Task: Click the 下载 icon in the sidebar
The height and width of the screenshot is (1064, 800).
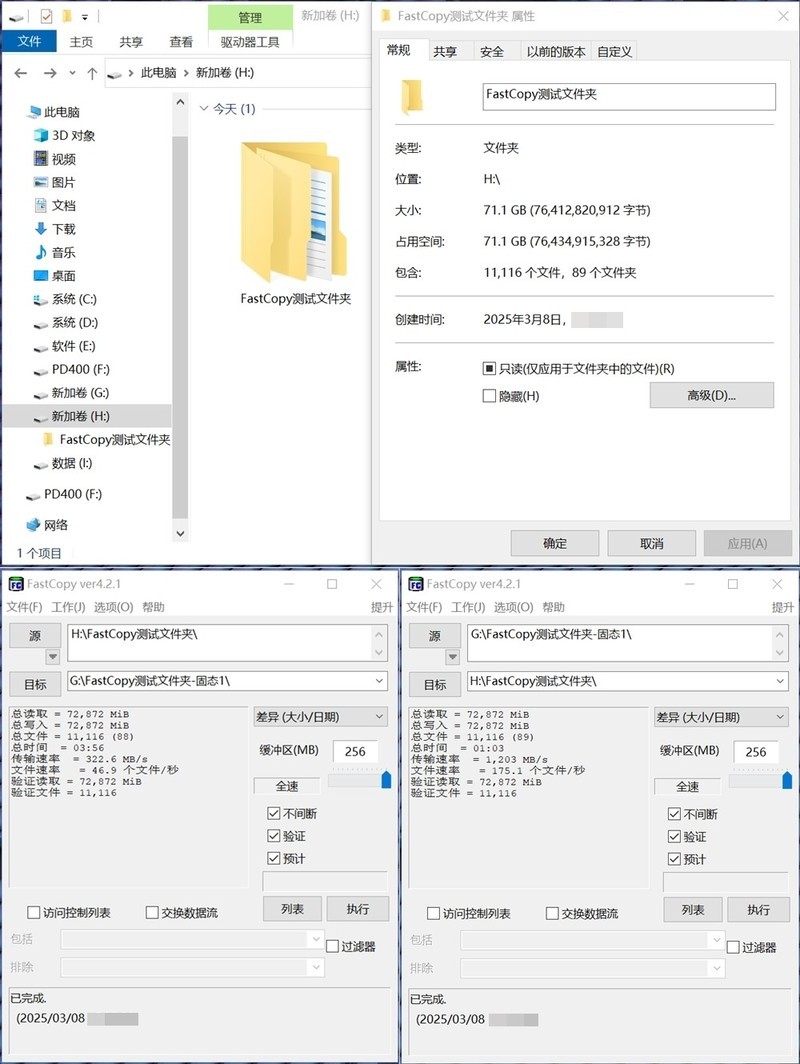Action: [40, 229]
